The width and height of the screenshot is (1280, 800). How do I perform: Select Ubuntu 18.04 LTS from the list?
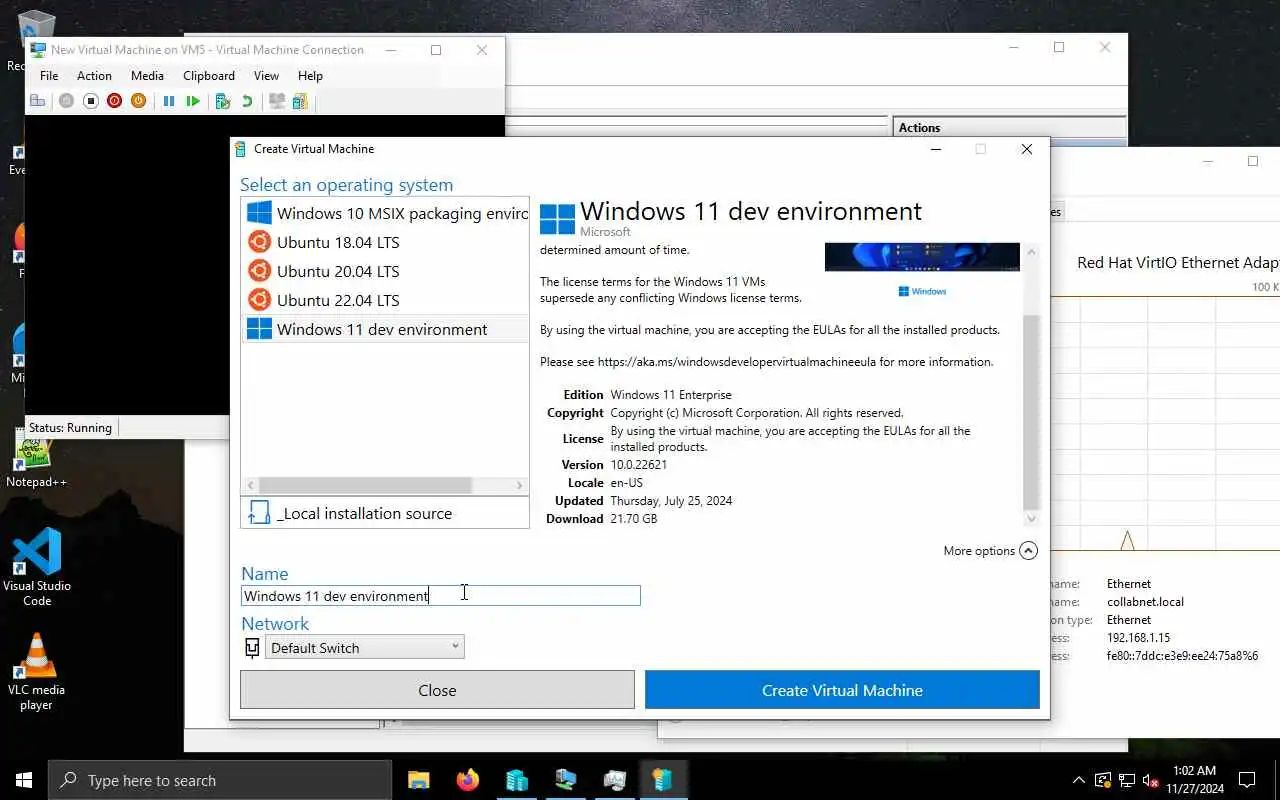point(385,242)
